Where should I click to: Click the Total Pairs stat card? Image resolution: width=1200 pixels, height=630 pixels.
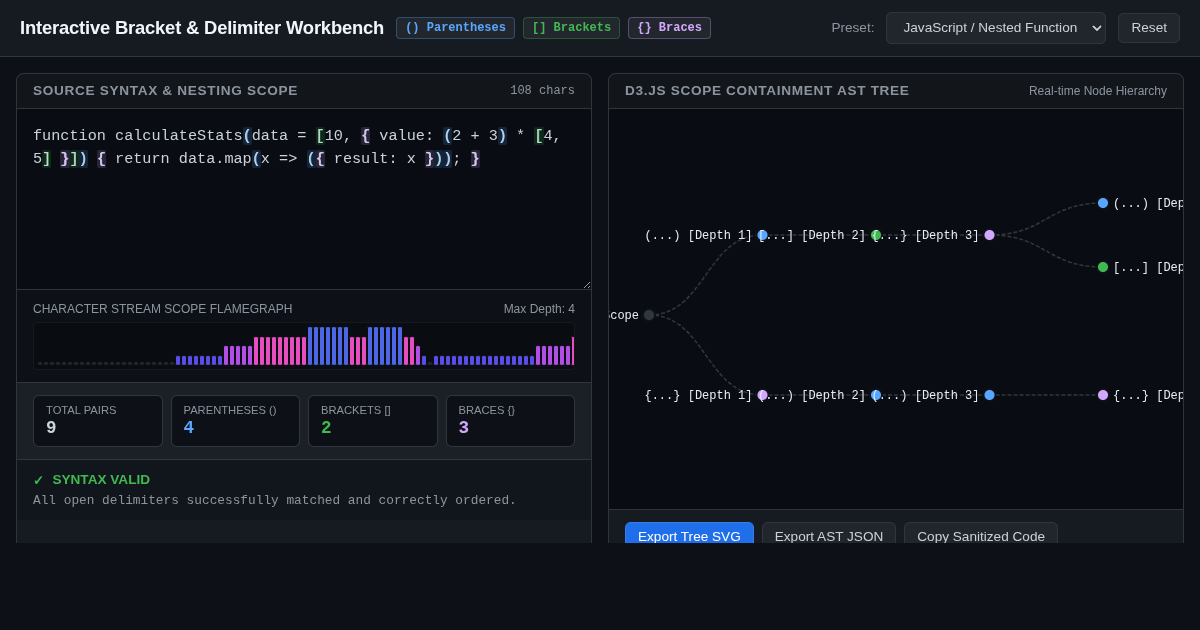coord(98,421)
